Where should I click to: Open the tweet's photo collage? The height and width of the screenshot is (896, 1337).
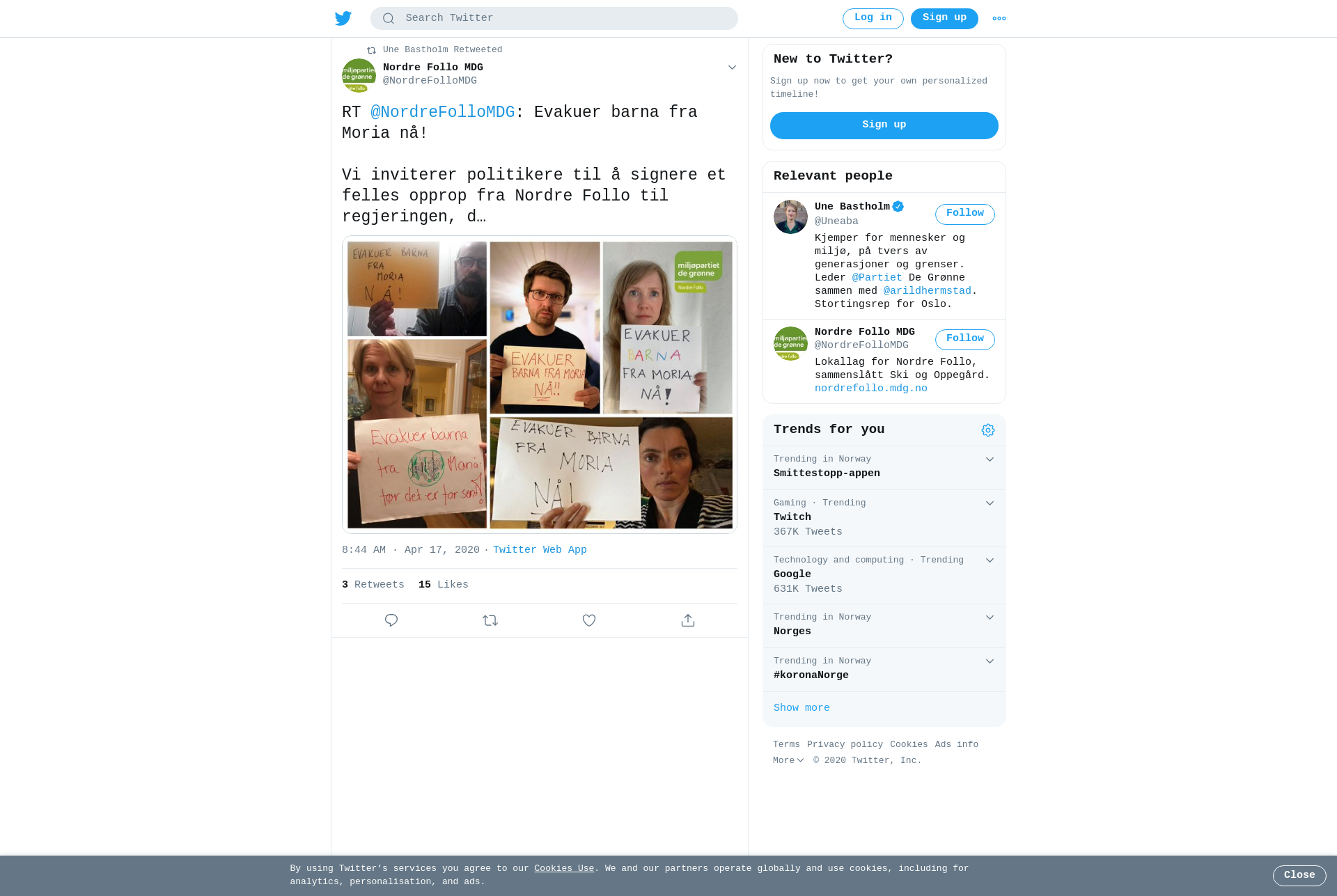point(540,384)
